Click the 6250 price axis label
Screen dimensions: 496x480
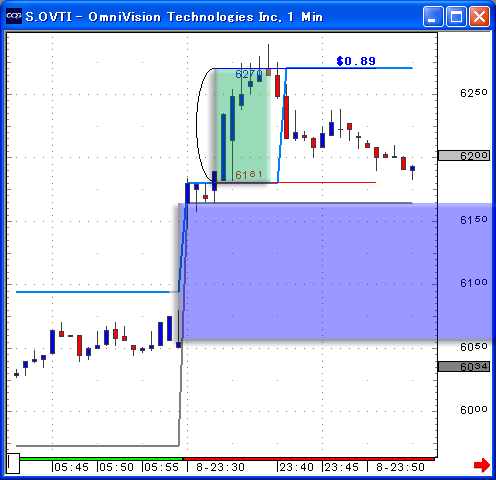point(474,93)
